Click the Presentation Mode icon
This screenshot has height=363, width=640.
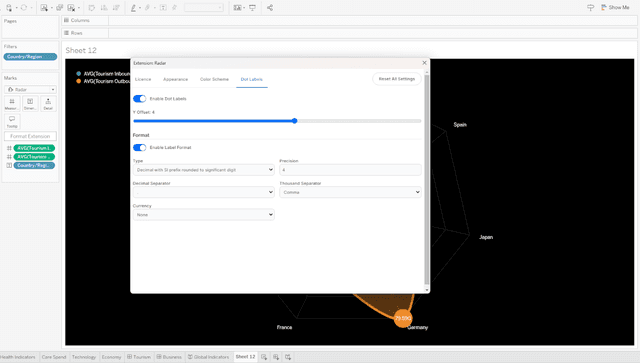pos(252,7)
